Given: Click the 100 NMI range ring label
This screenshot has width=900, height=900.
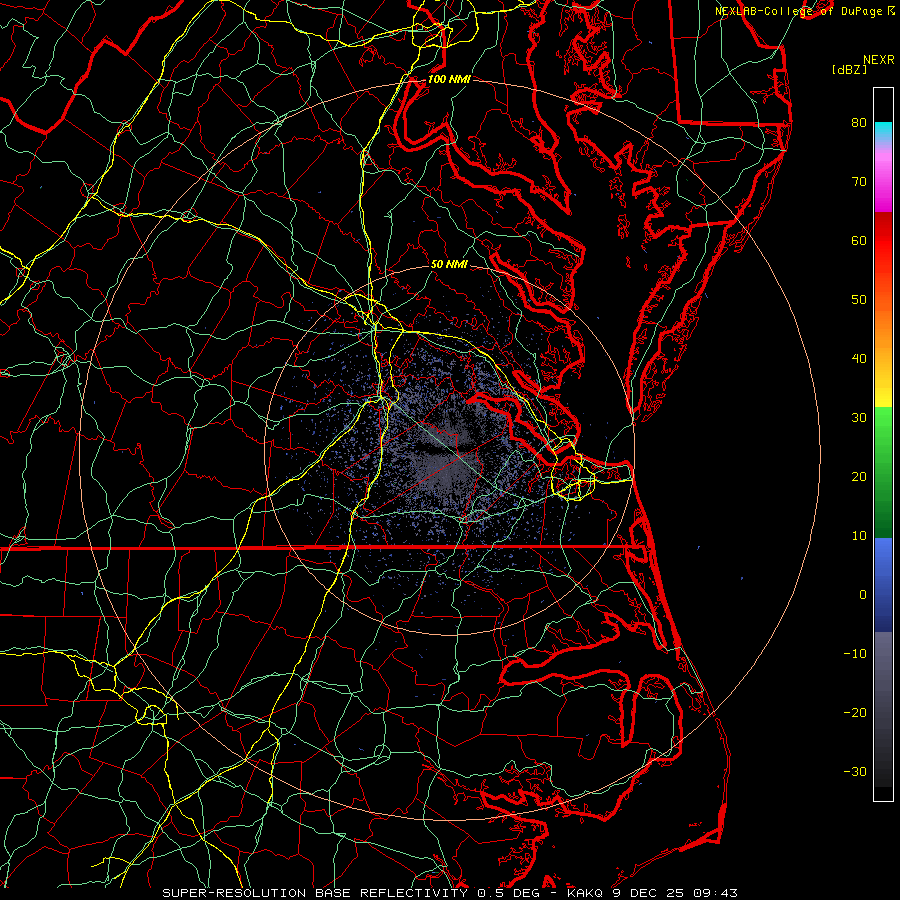Looking at the screenshot, I should 448,79.
